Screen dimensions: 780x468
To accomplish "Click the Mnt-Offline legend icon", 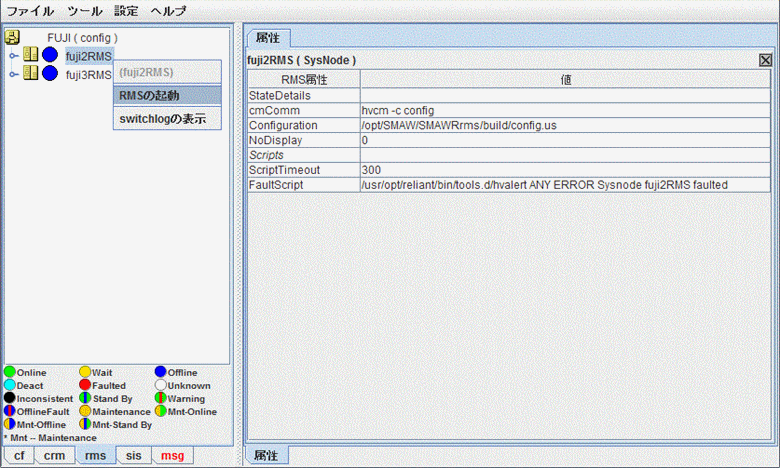I will click(10, 424).
